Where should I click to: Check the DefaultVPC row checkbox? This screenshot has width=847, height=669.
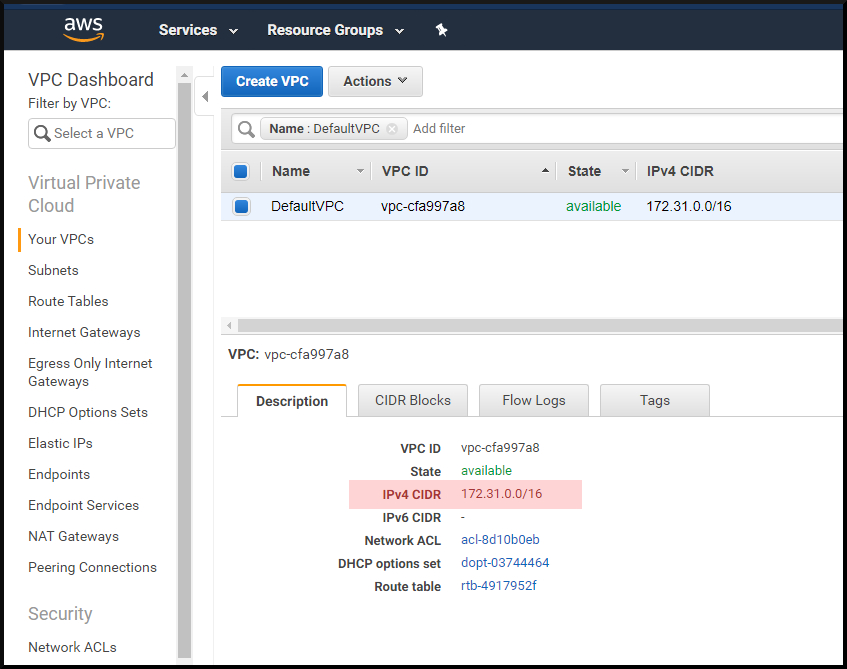click(240, 206)
